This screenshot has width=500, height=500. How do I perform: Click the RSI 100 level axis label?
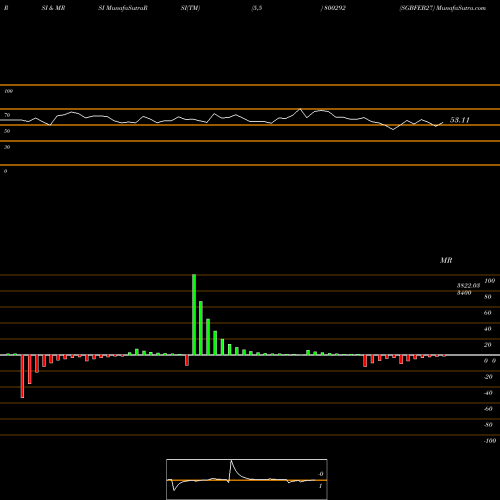pos(8,91)
